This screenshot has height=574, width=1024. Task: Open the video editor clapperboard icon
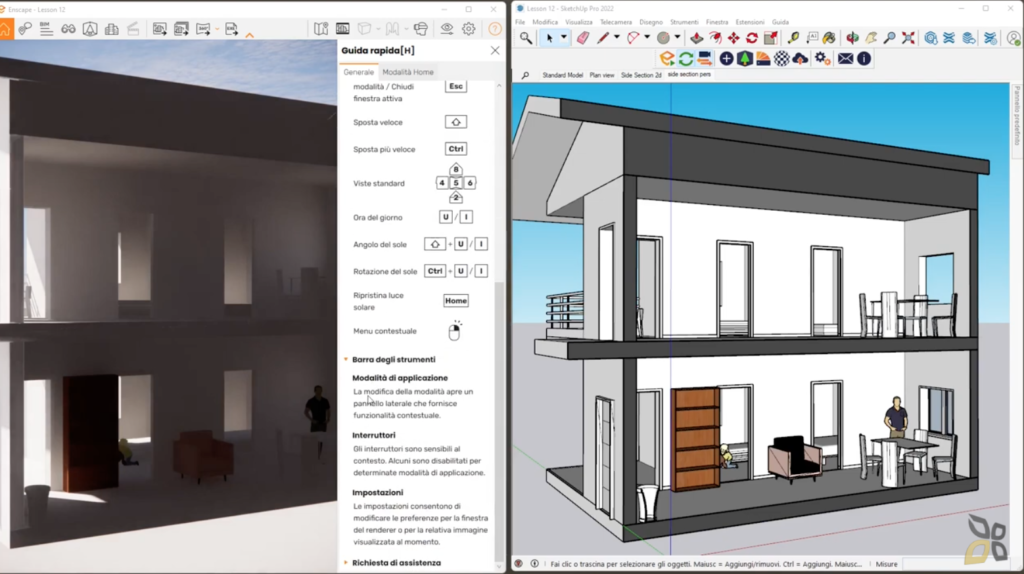pyautogui.click(x=133, y=29)
